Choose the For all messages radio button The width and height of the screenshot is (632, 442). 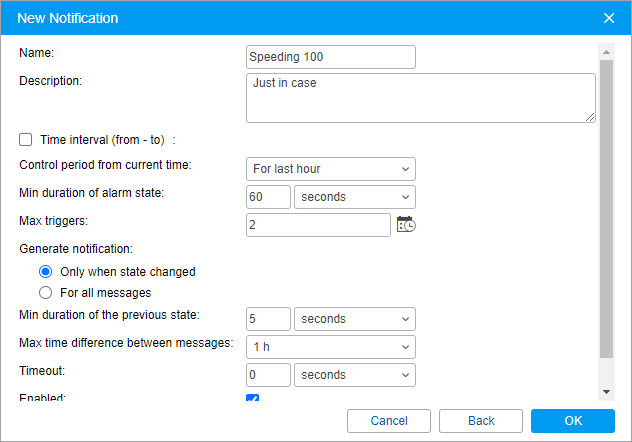pos(45,293)
